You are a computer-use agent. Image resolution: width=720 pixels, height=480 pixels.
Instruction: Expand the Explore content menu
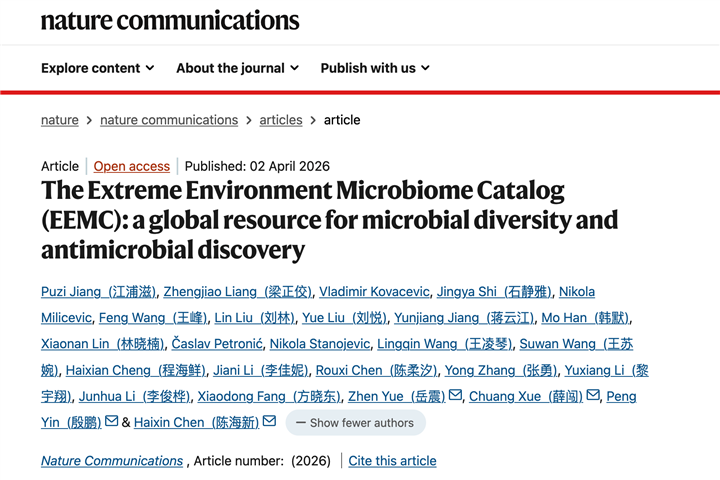click(x=98, y=68)
